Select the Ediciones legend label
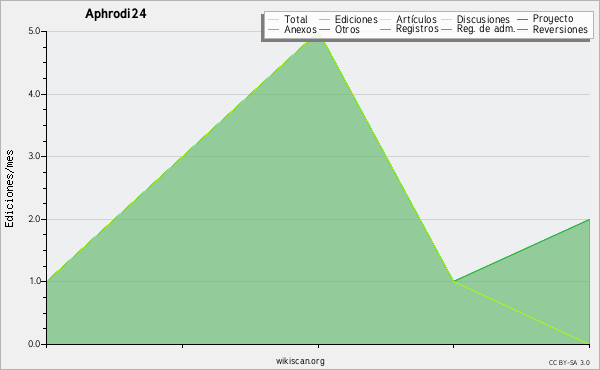Viewport: 600px width, 370px height. 356,19
